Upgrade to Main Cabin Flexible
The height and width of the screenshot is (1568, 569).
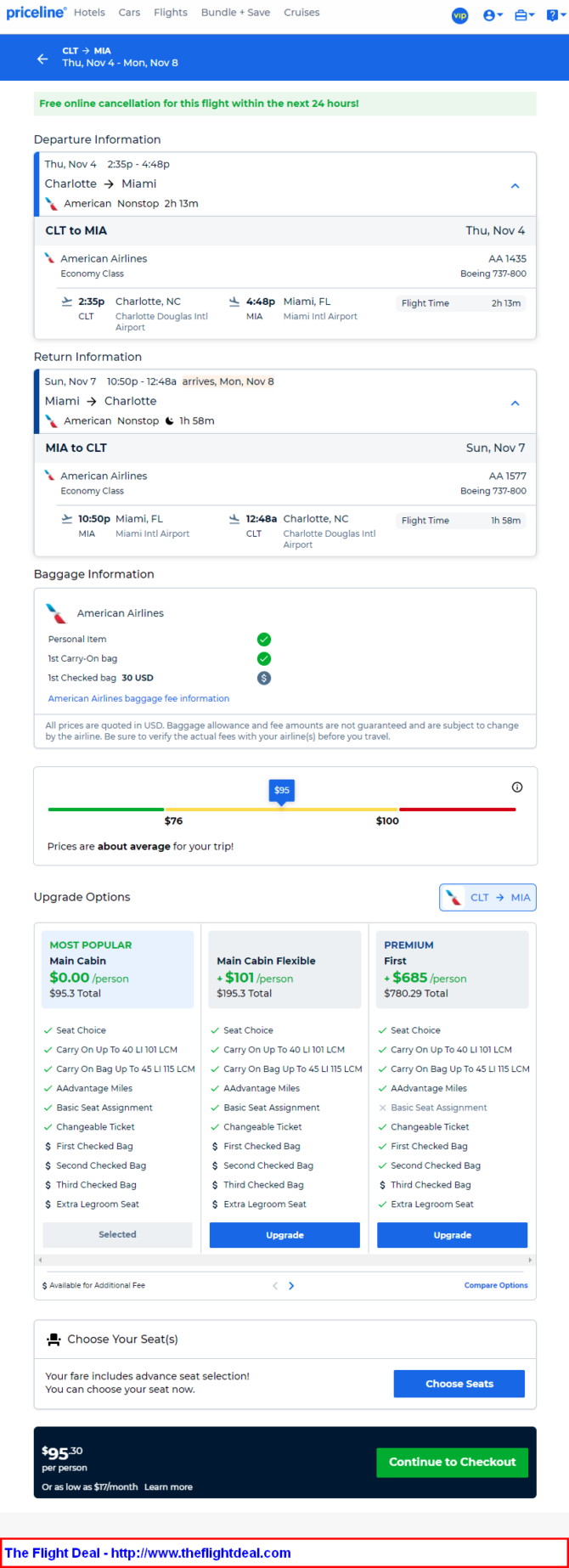click(284, 1235)
